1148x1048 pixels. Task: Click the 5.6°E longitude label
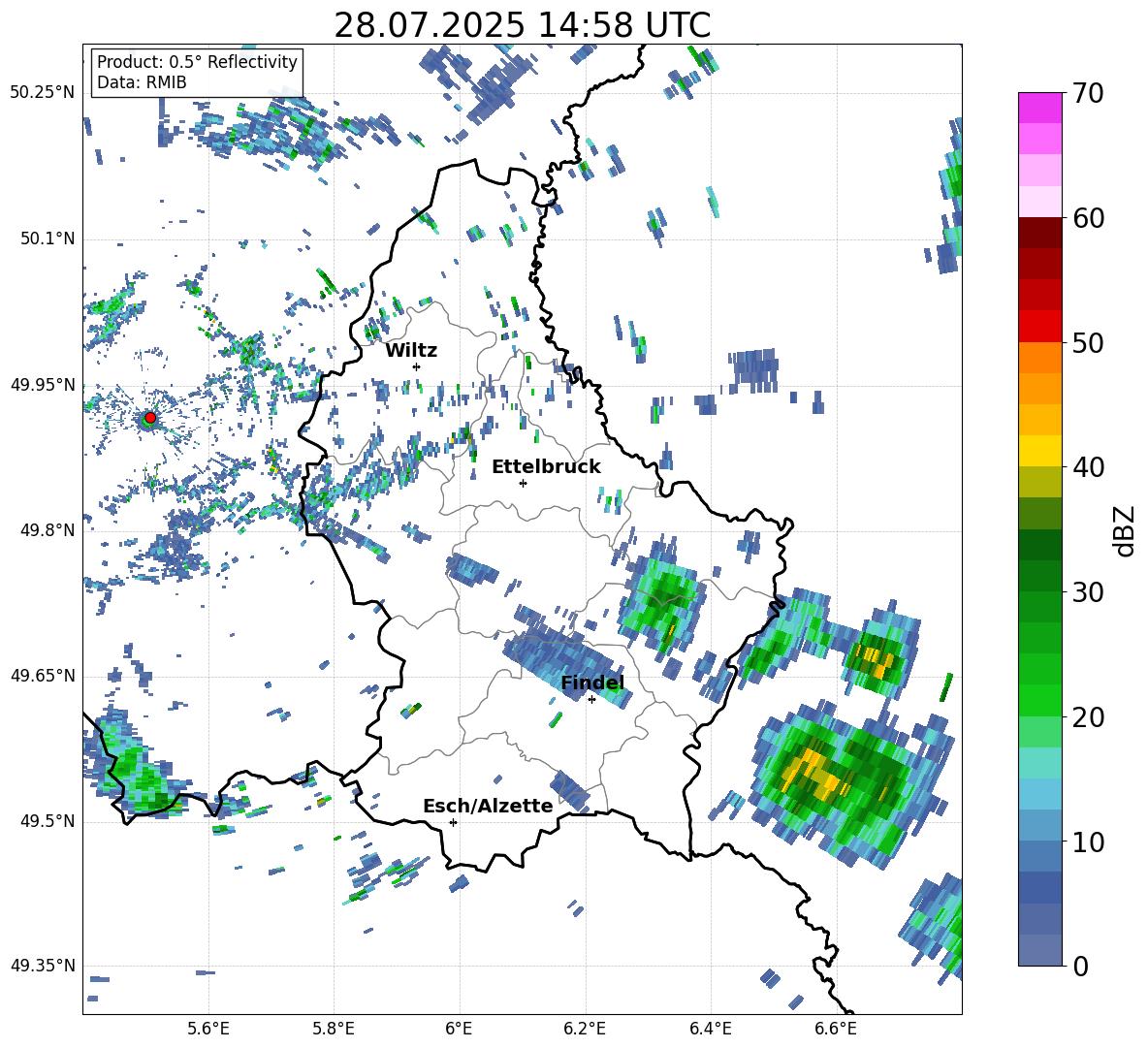pyautogui.click(x=208, y=1029)
